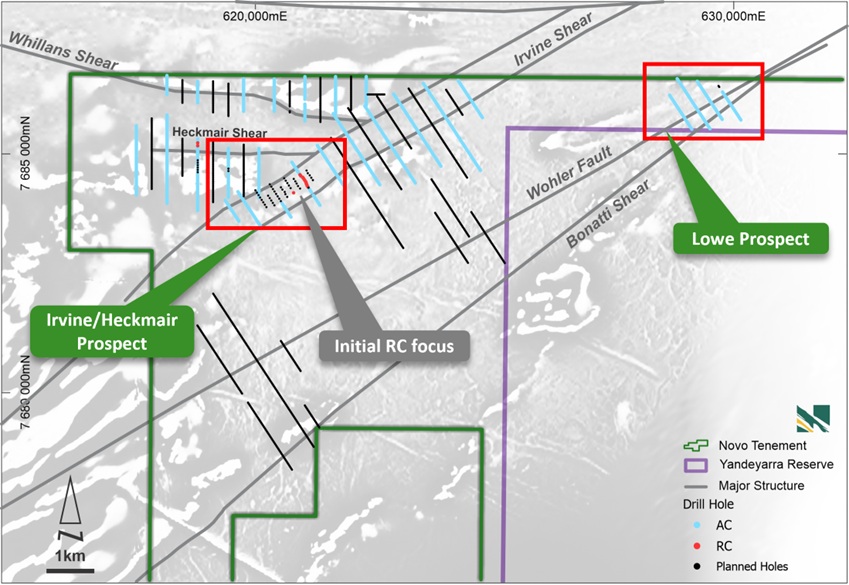Click the Heckmair Shear label

217,131
